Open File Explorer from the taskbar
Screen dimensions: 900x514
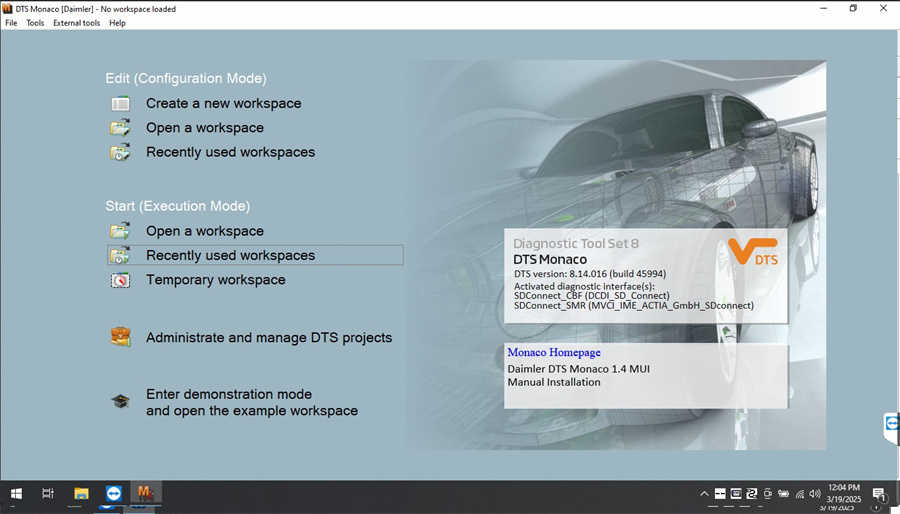click(81, 493)
